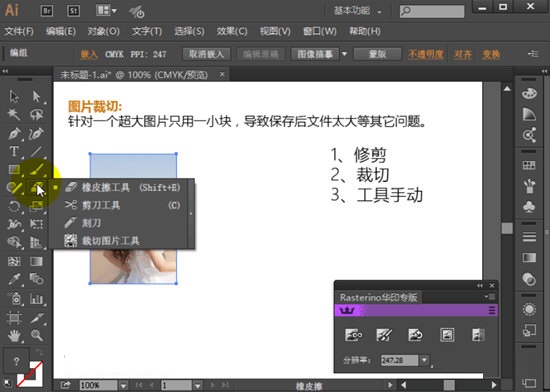Click the 图像描摹 button

pos(315,54)
